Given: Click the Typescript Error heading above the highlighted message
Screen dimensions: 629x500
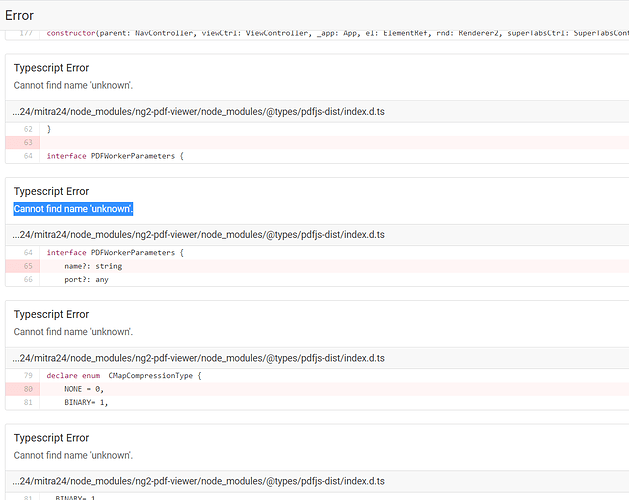Looking at the screenshot, I should pyautogui.click(x=51, y=191).
